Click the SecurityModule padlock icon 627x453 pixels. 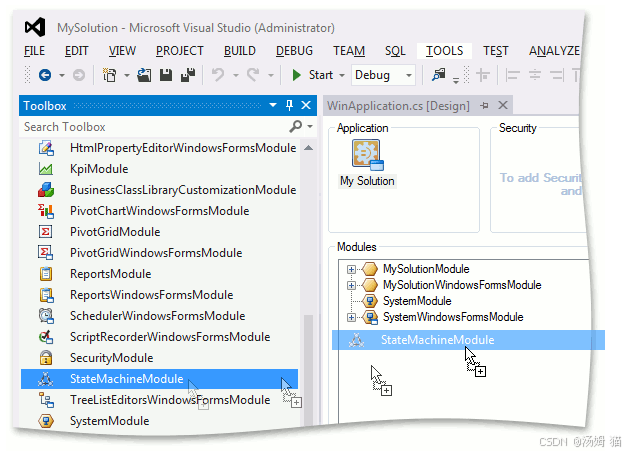click(x=46, y=358)
